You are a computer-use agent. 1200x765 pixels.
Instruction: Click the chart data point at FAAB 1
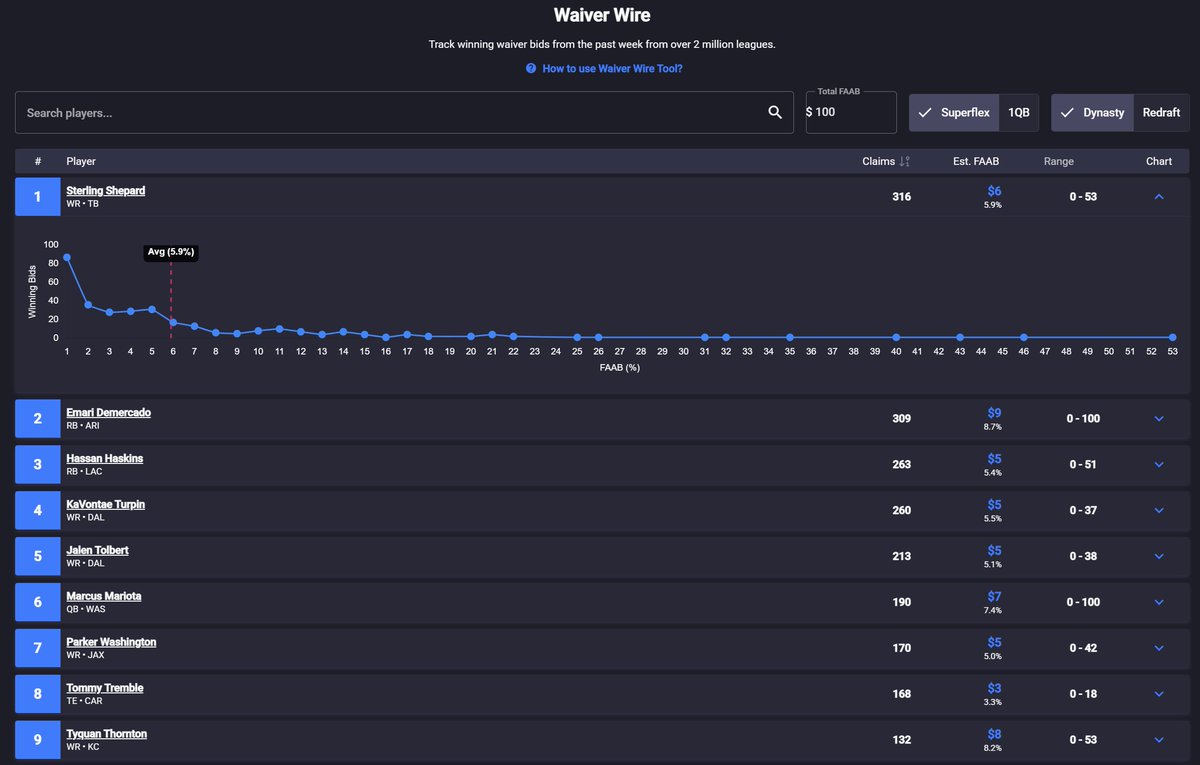[x=67, y=258]
